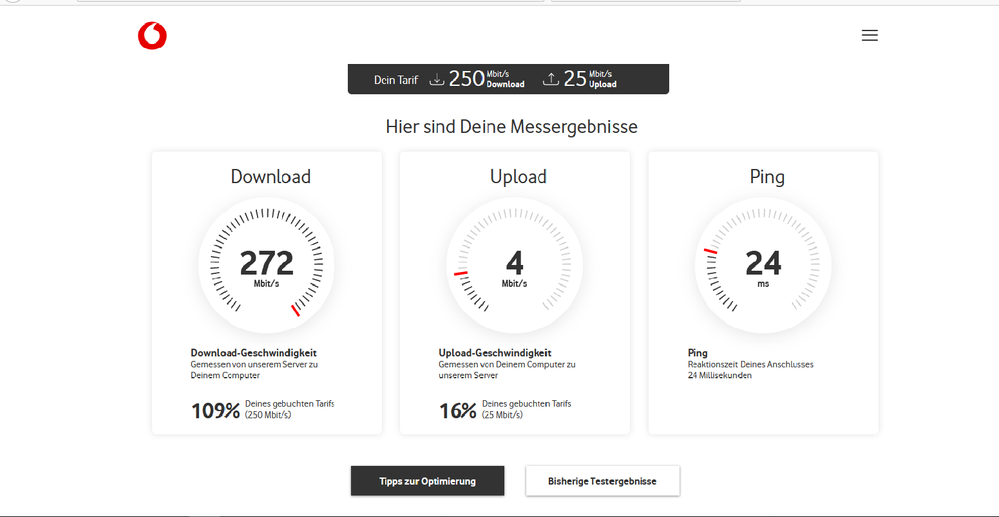Click the red marker on Ping gauge

click(x=710, y=251)
